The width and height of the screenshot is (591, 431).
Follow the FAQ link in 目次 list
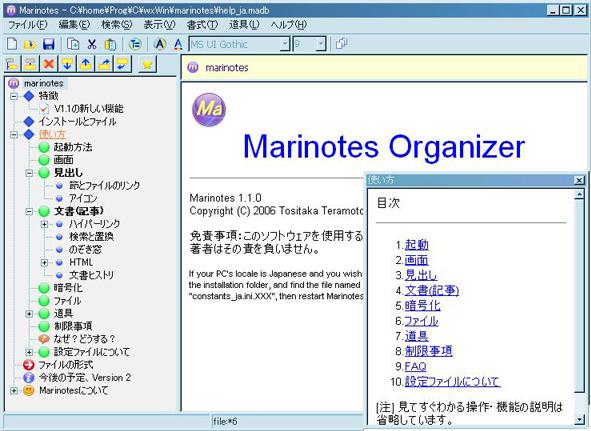pos(416,367)
